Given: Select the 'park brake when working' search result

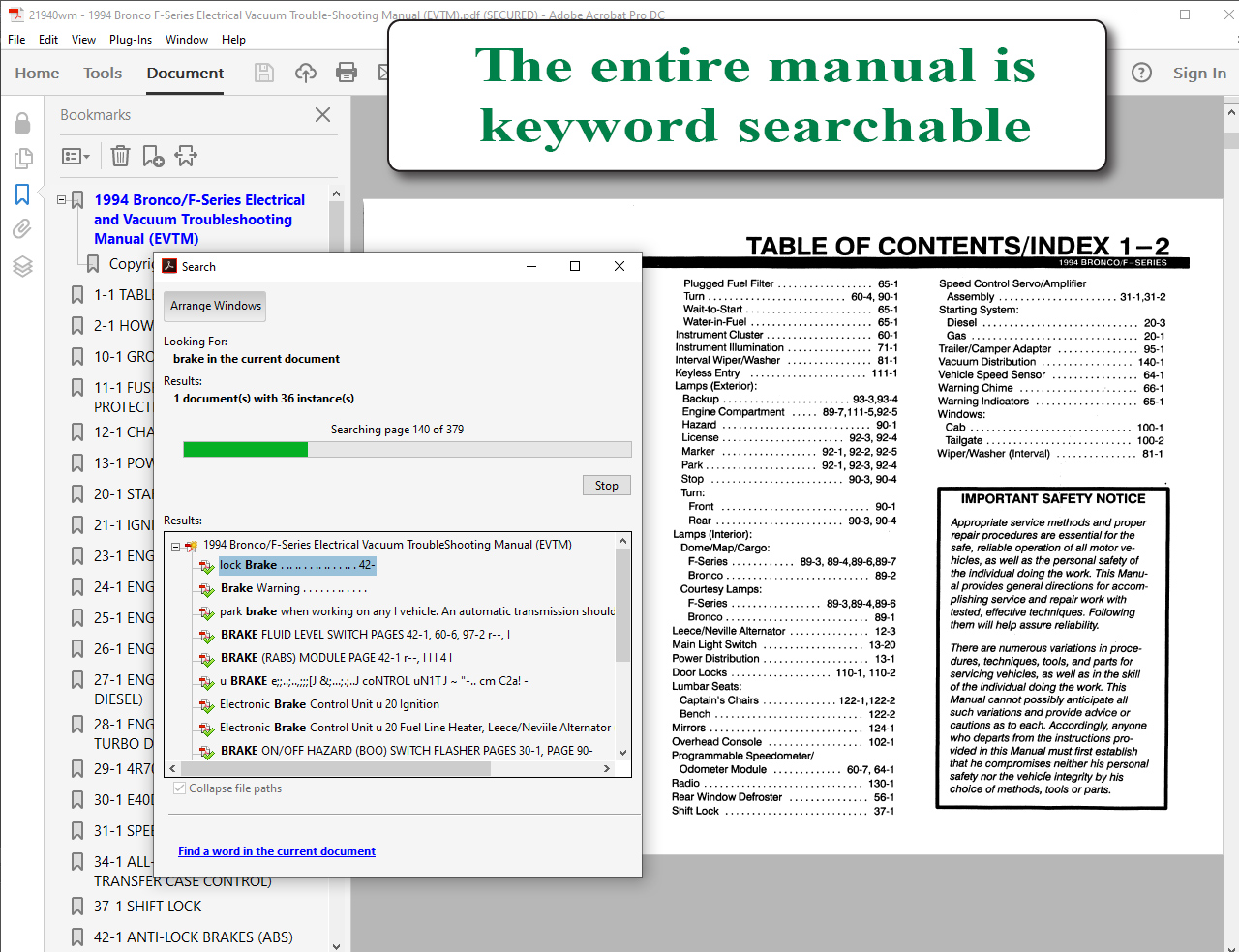Looking at the screenshot, I should click(x=416, y=611).
